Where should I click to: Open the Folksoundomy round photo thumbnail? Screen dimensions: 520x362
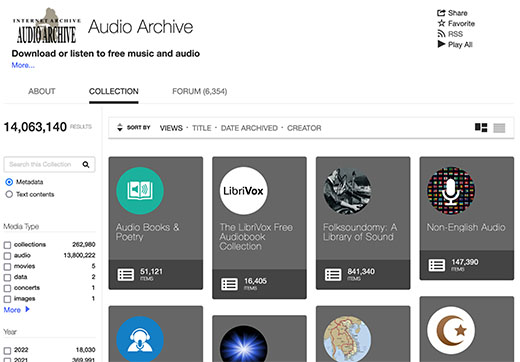(347, 191)
